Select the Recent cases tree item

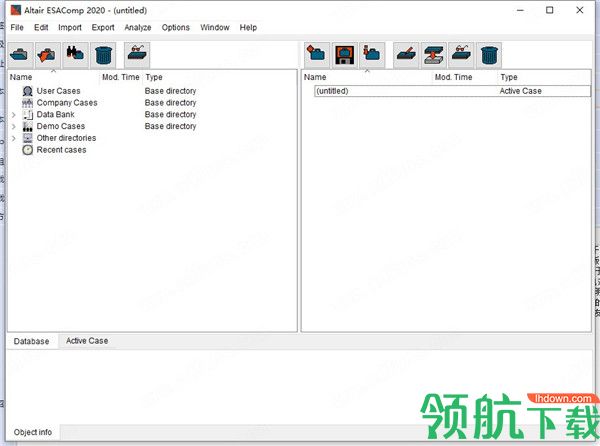pyautogui.click(x=61, y=150)
